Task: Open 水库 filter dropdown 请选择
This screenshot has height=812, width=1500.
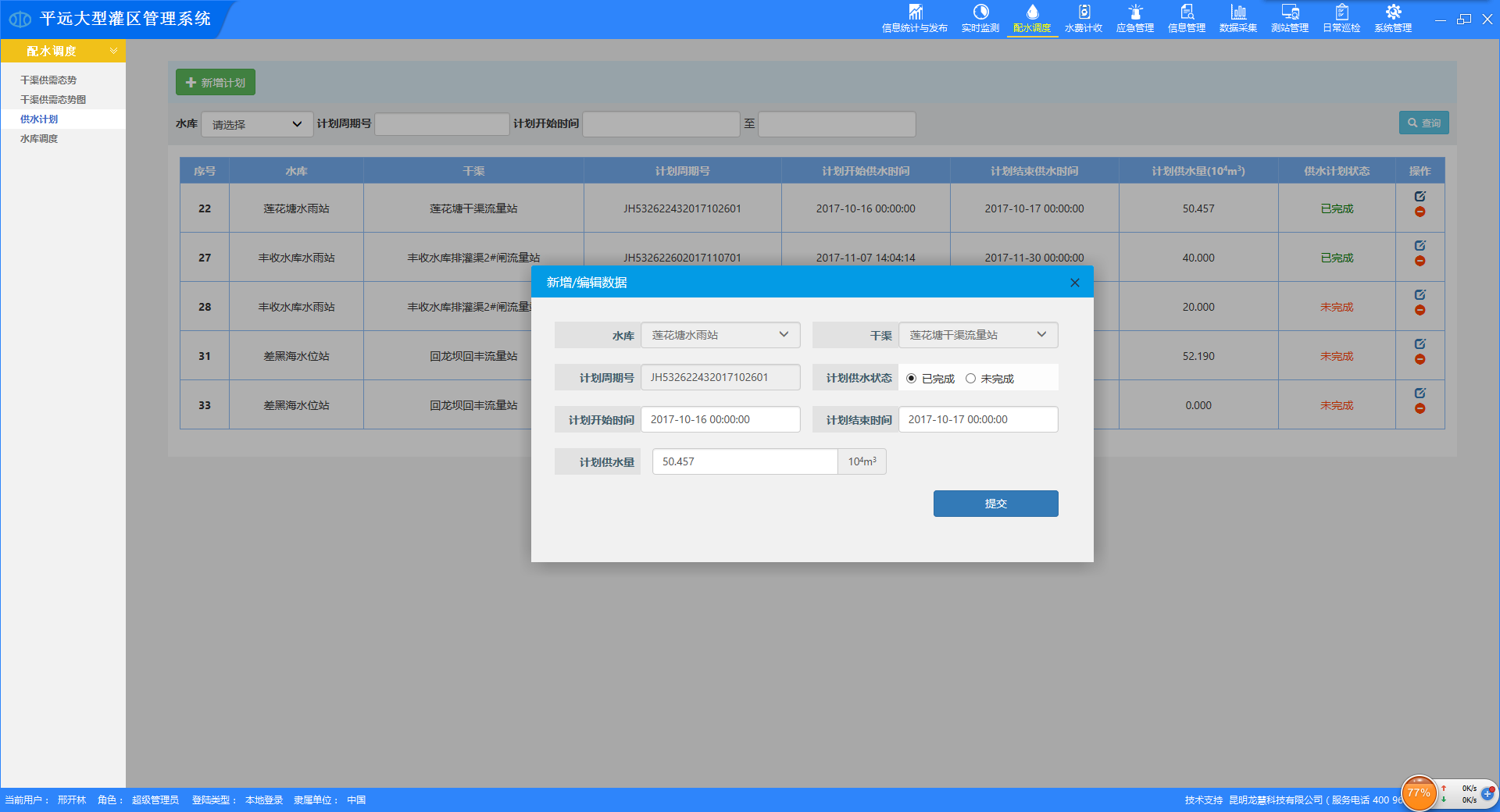Action: tap(257, 124)
